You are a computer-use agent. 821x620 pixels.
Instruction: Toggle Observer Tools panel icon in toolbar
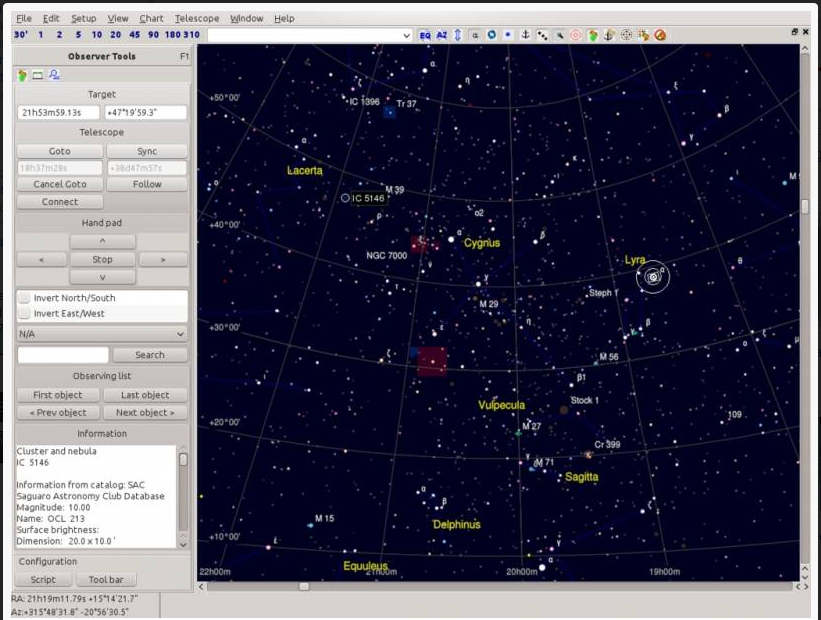click(592, 35)
